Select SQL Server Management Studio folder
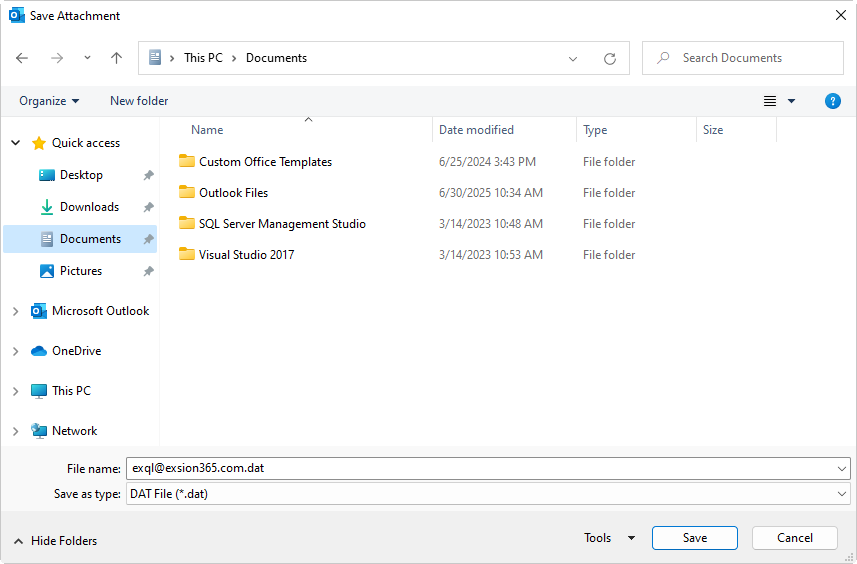Screen dimensions: 857x564 pyautogui.click(x=282, y=224)
